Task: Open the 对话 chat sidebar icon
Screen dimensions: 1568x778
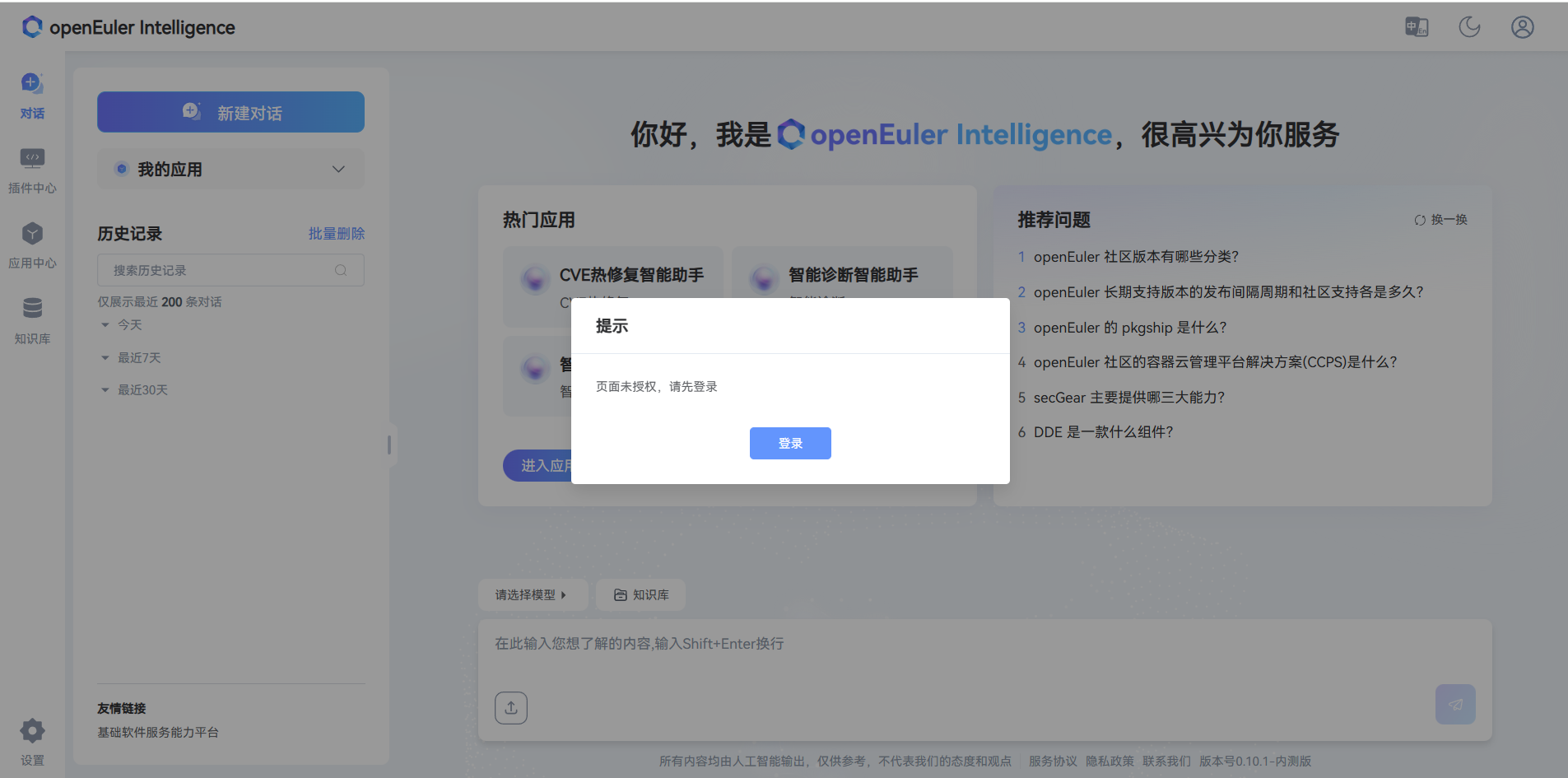Action: [x=32, y=83]
